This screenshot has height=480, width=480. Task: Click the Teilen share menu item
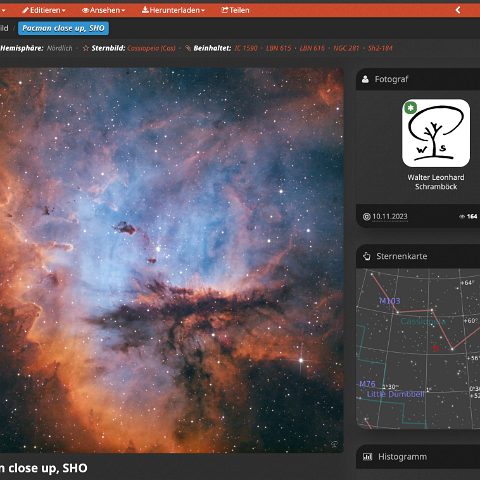(x=236, y=10)
